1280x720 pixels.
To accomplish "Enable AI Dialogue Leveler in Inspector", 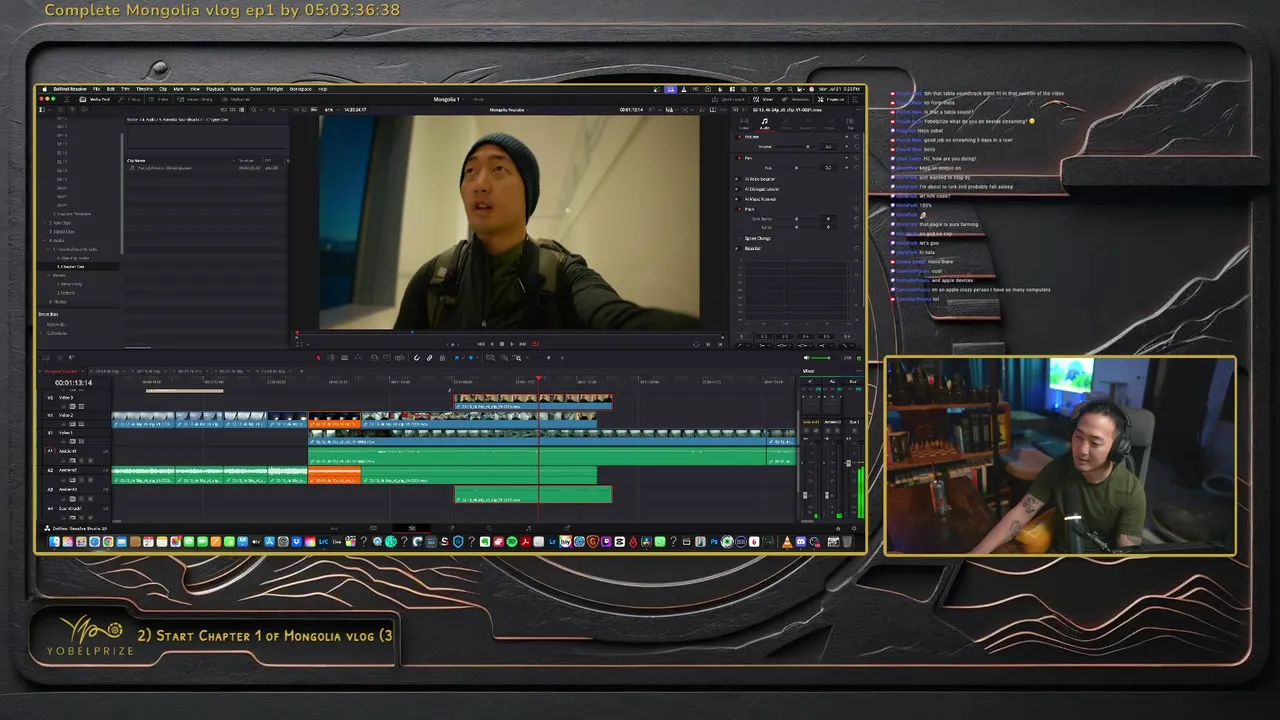I will (737, 189).
